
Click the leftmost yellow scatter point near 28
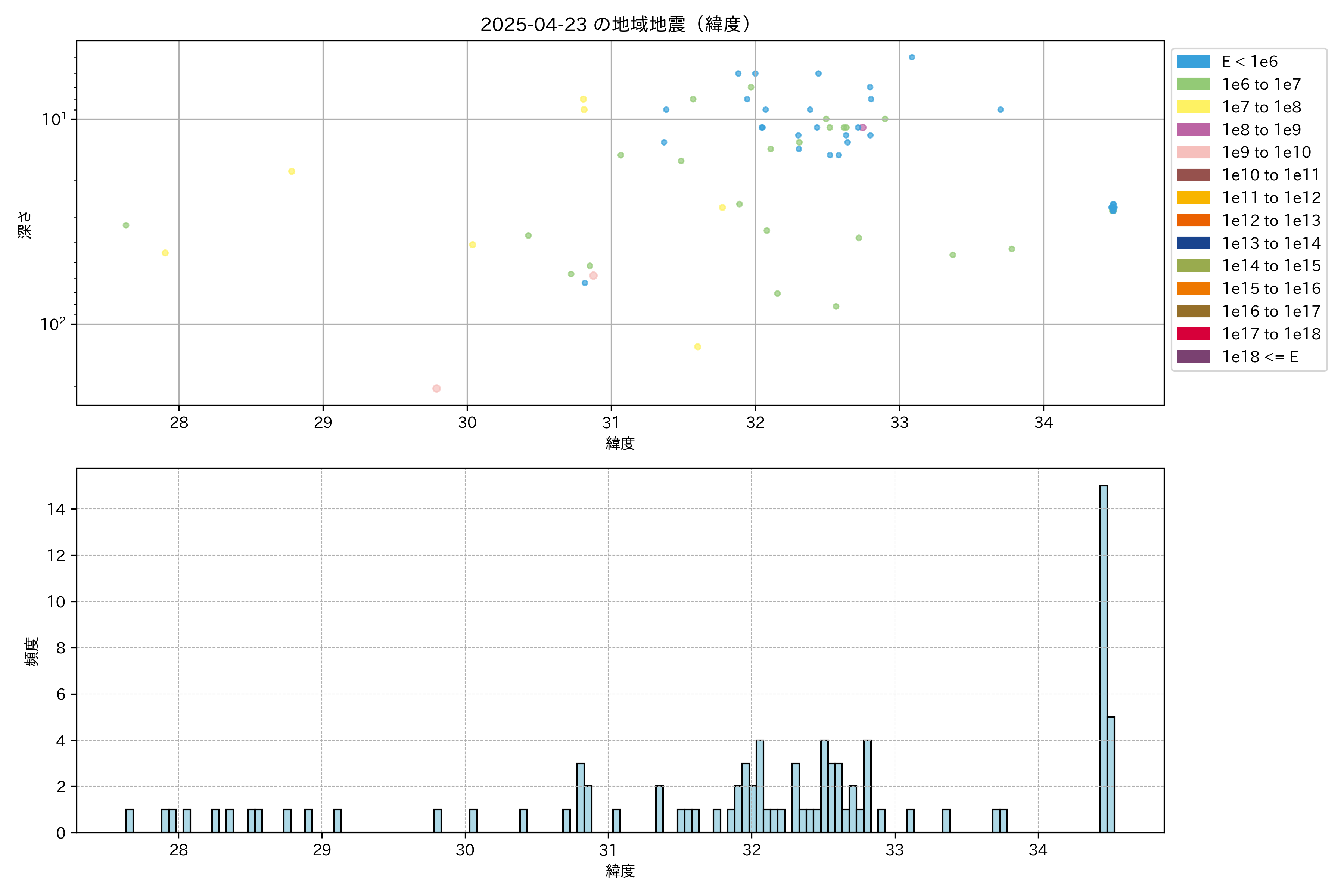pyautogui.click(x=165, y=253)
